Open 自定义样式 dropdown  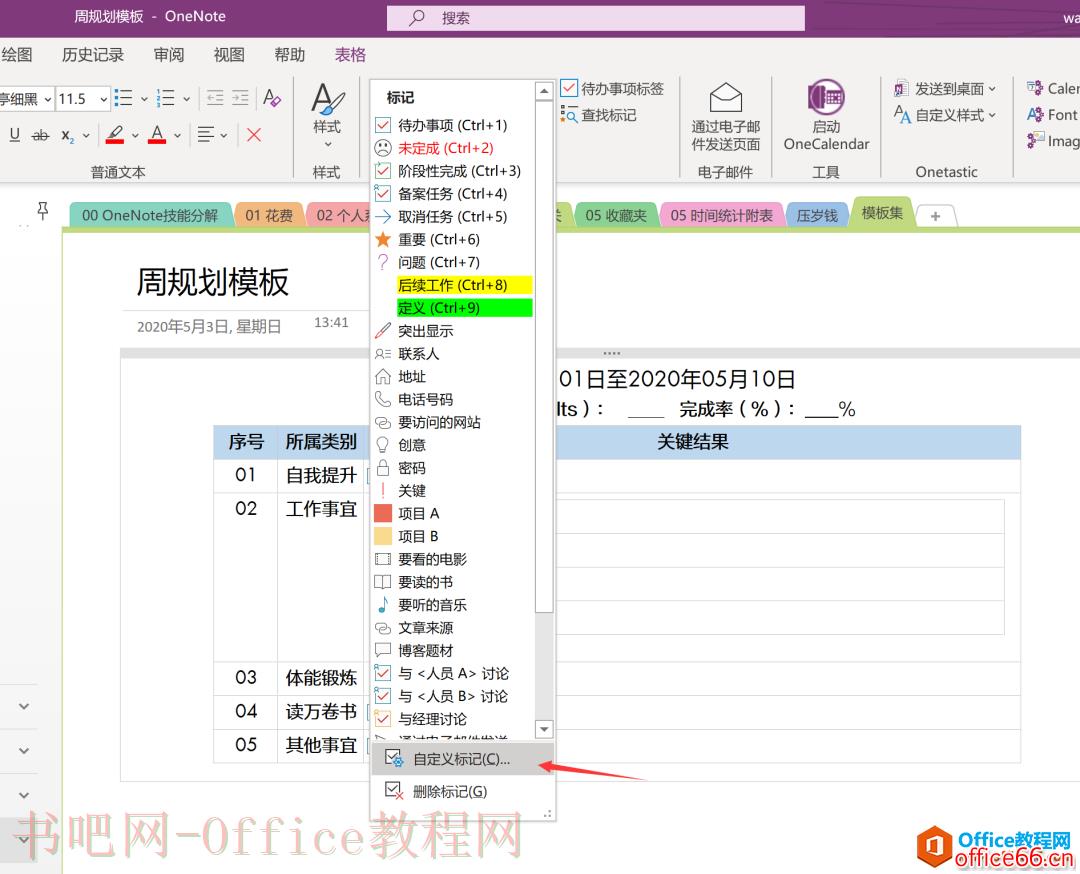[x=945, y=114]
